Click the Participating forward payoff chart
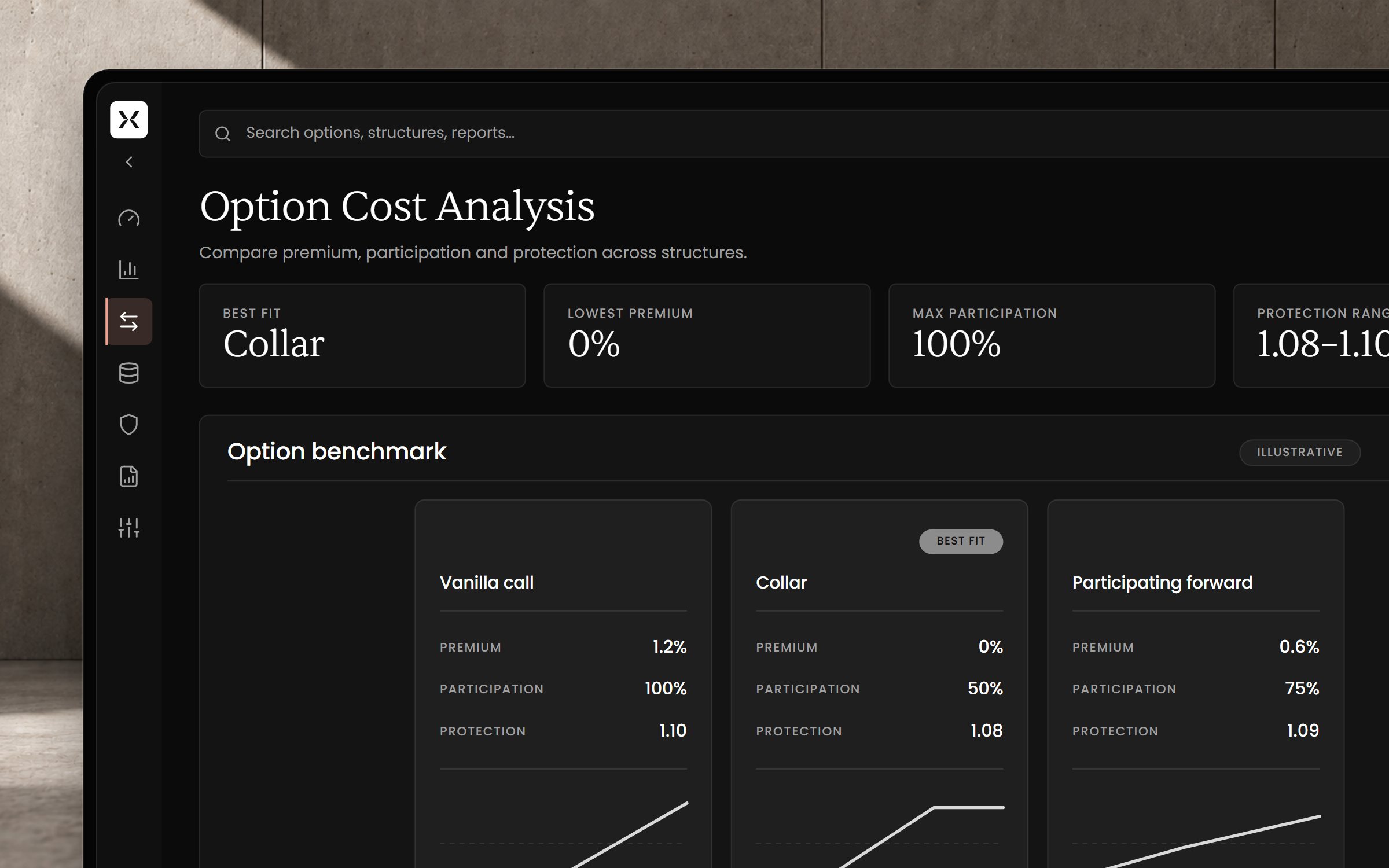Viewport: 1389px width, 868px height. coord(1196,840)
